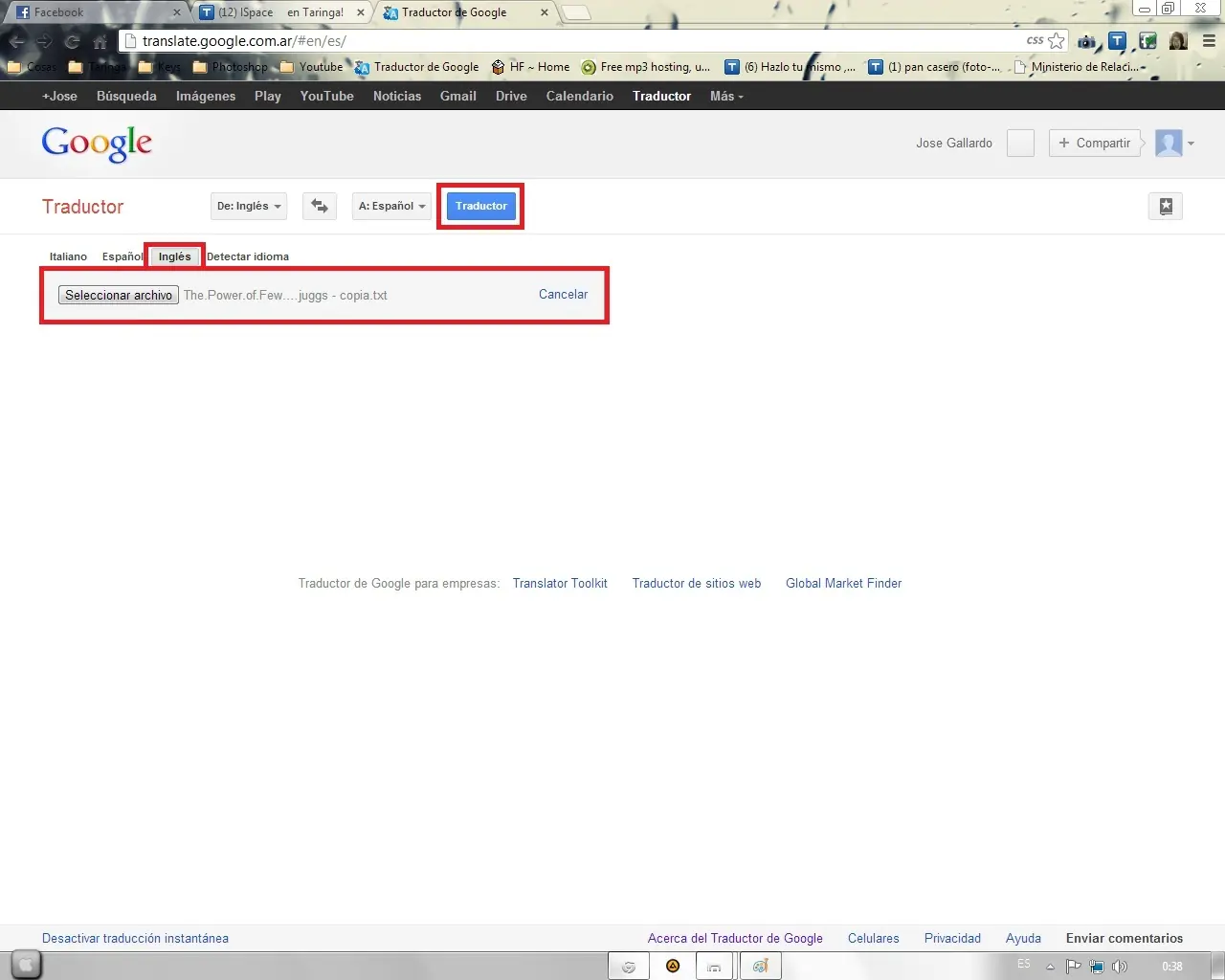The image size is (1225, 980).
Task: Select Italiano as source language
Action: 68,256
